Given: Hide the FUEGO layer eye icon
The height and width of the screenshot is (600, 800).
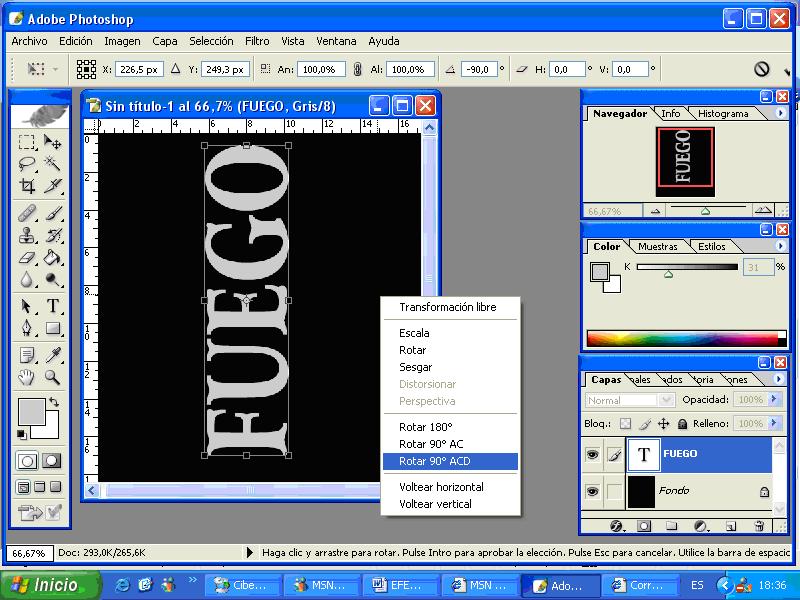Looking at the screenshot, I should click(592, 454).
